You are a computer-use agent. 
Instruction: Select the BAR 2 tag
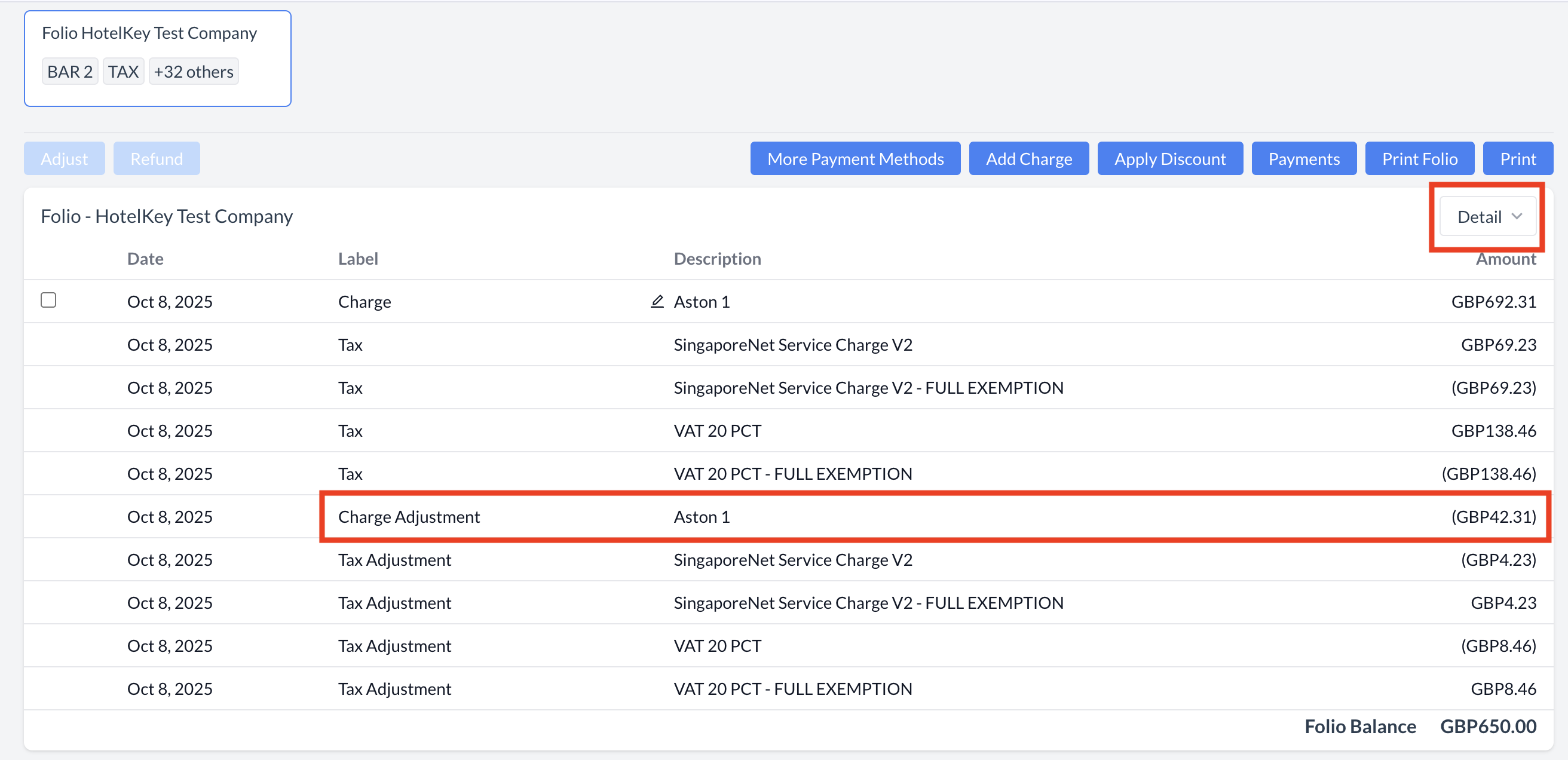tap(69, 72)
